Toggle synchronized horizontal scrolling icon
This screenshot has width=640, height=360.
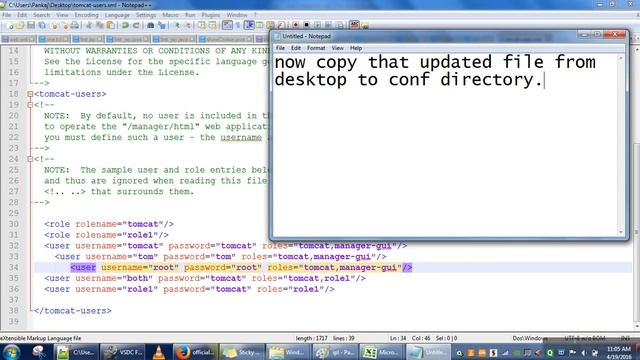pos(213,25)
